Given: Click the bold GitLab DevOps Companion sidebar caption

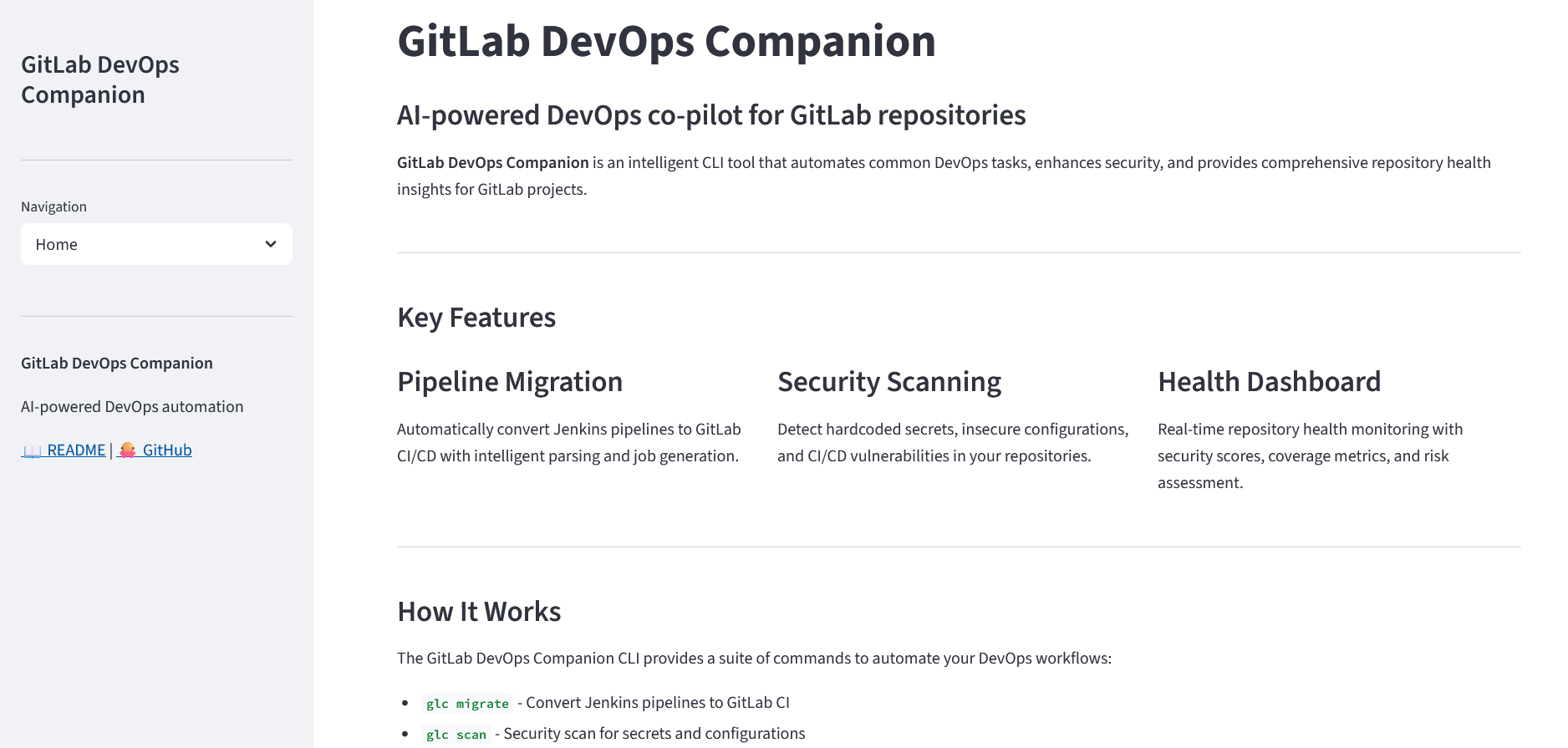Looking at the screenshot, I should tap(117, 363).
